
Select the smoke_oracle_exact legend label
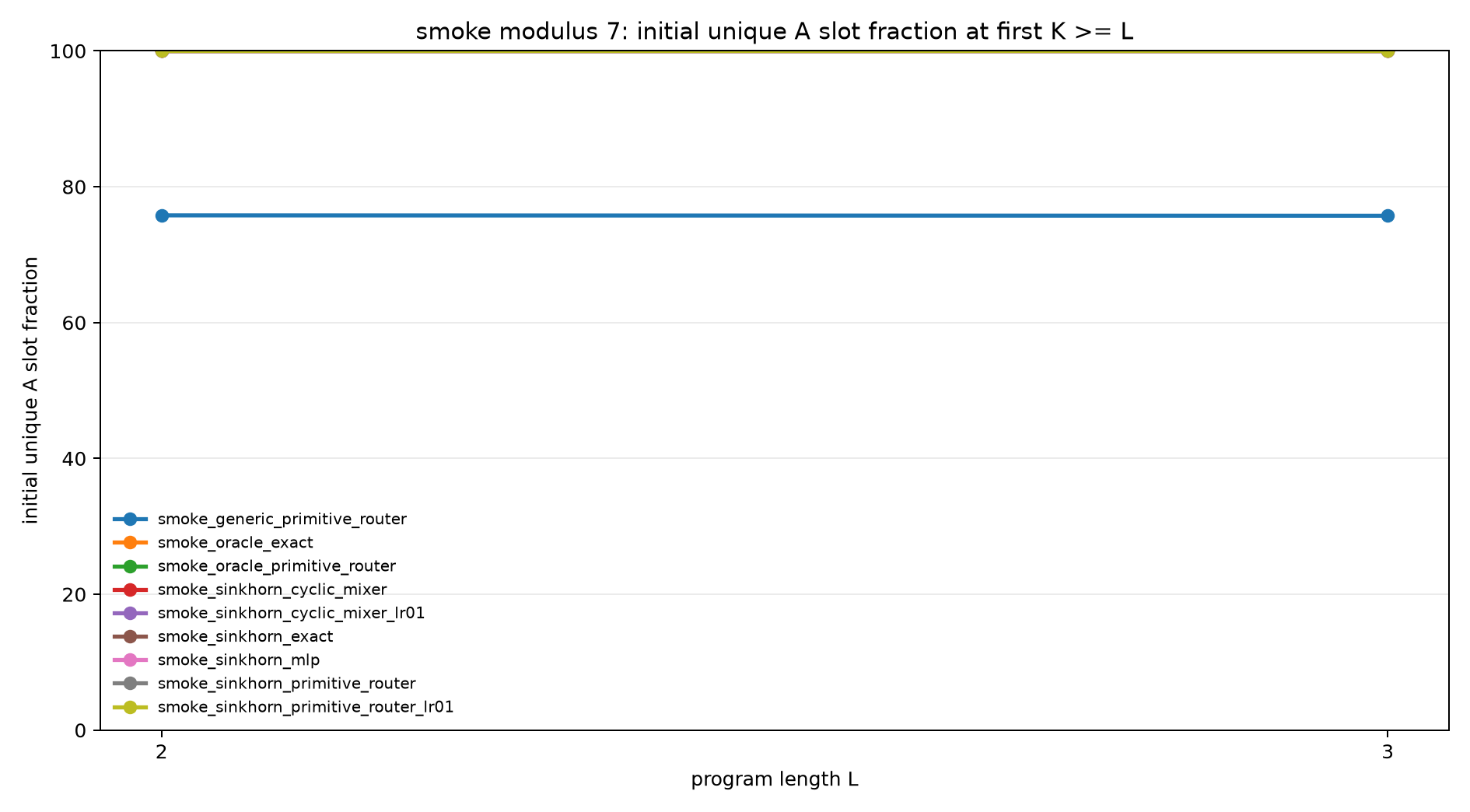(235, 542)
